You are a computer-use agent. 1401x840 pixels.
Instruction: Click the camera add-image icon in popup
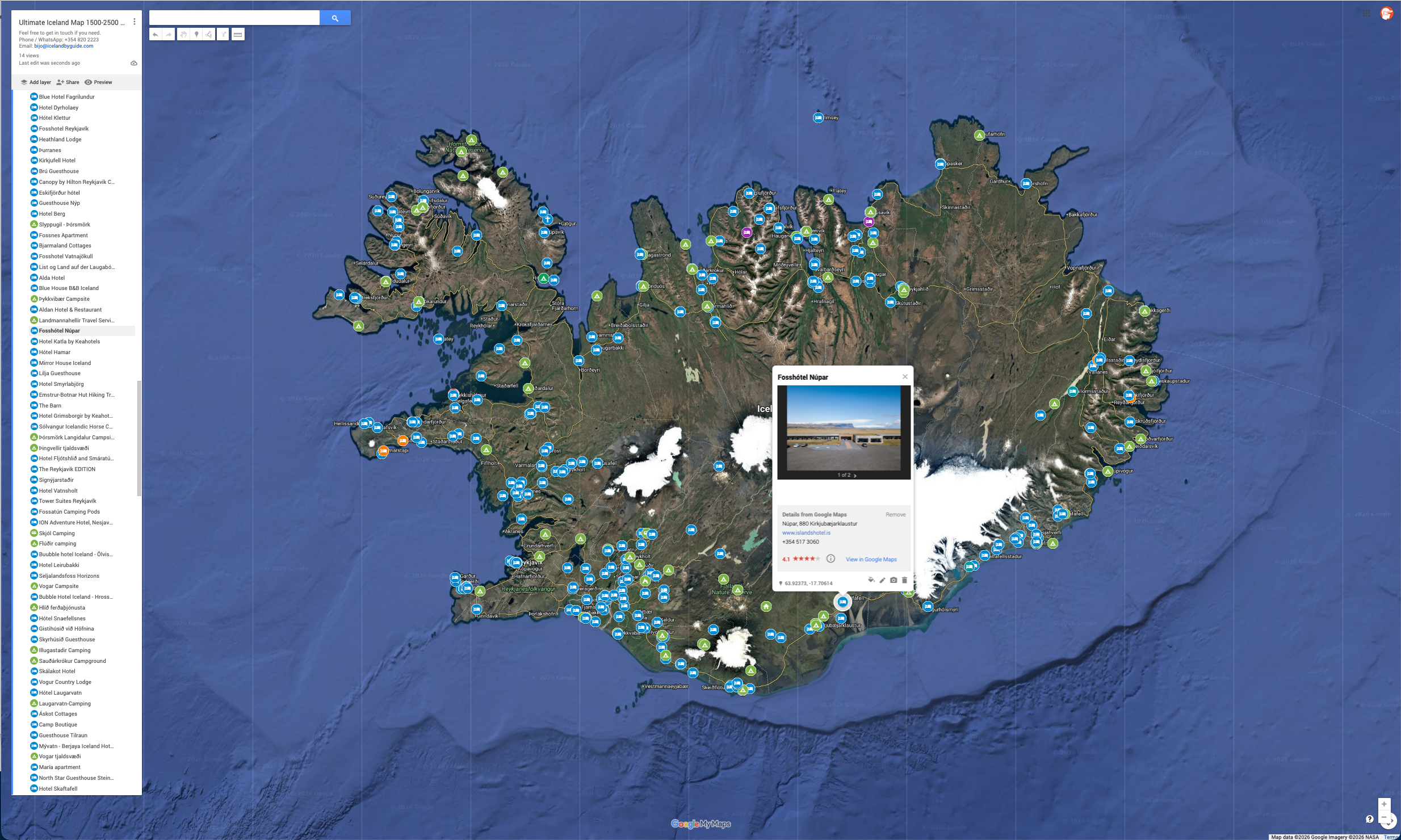[x=894, y=580]
